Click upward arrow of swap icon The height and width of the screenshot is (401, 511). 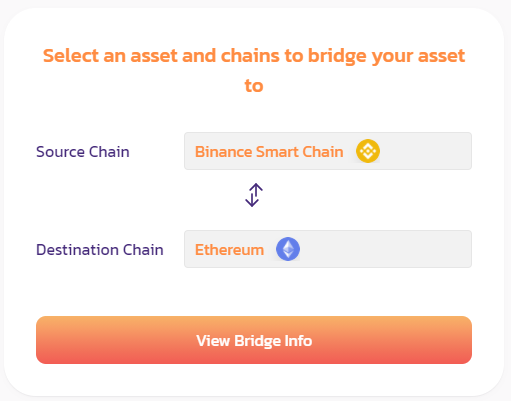[x=256, y=193]
